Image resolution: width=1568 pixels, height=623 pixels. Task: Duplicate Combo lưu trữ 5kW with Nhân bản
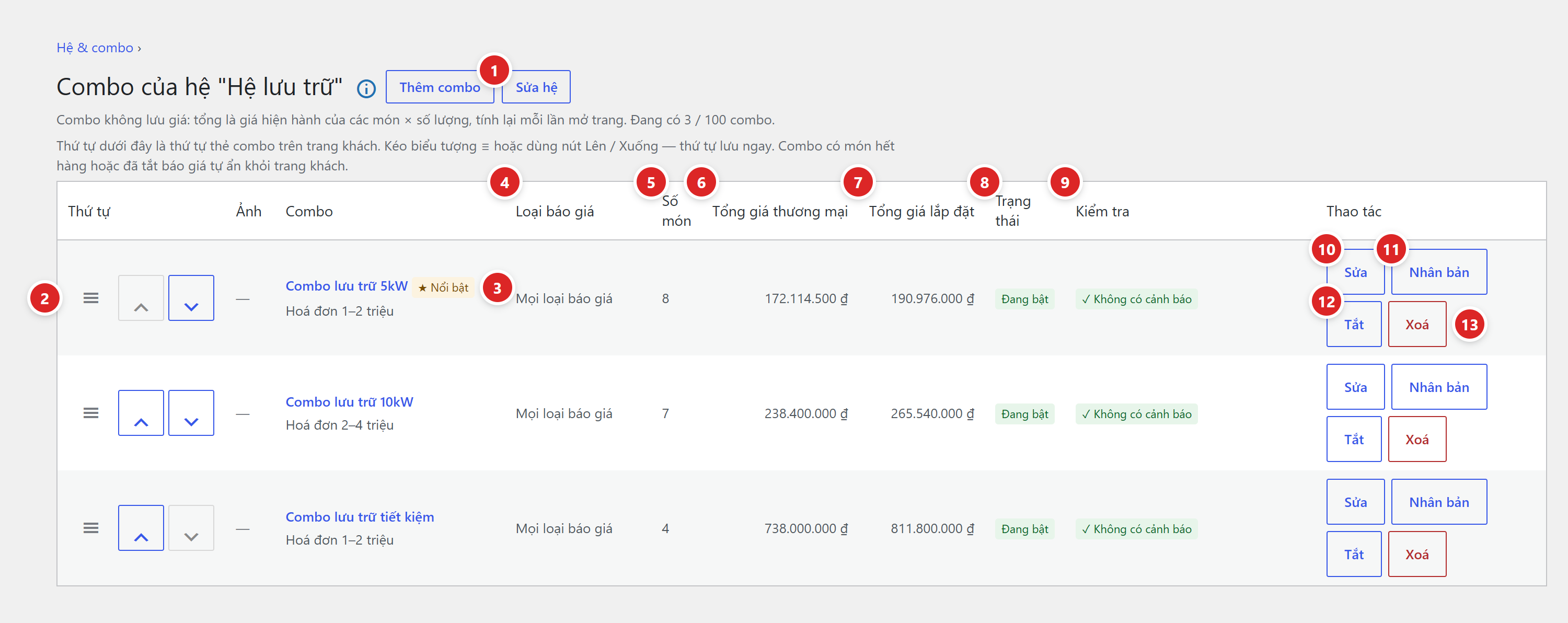click(1439, 272)
